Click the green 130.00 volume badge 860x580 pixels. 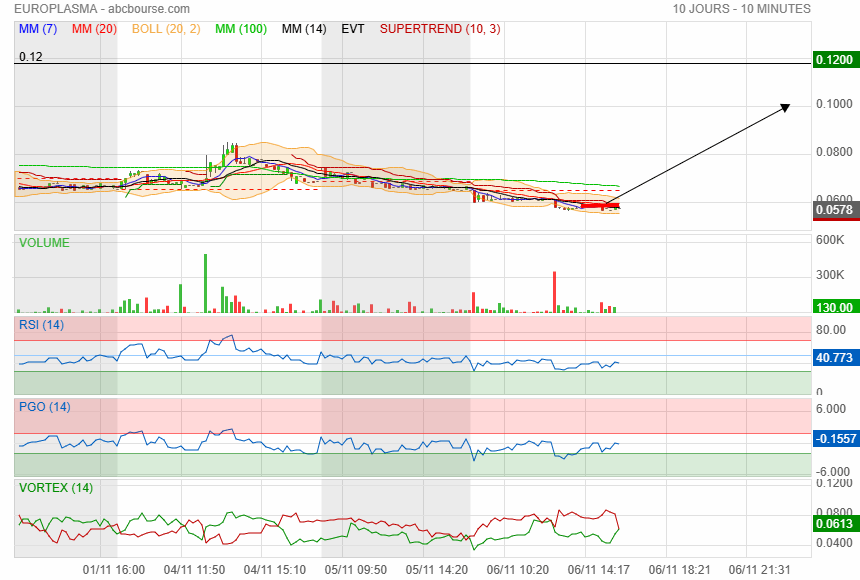pyautogui.click(x=834, y=307)
